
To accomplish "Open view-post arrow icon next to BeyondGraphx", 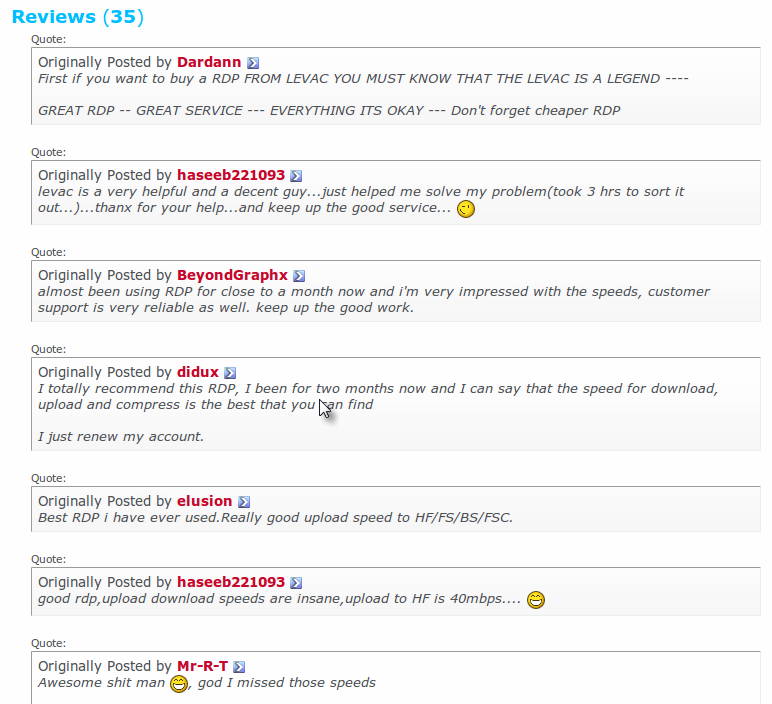I will click(x=299, y=276).
